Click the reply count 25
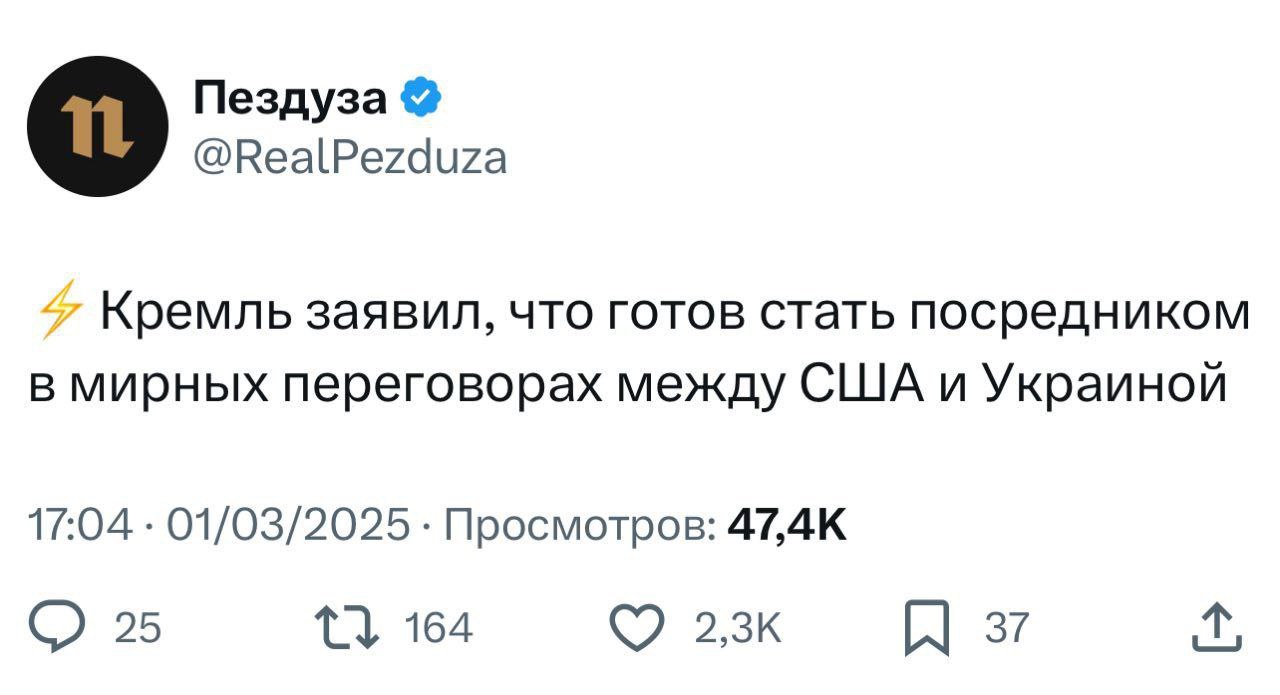Image resolution: width=1280 pixels, height=695 pixels. 138,629
